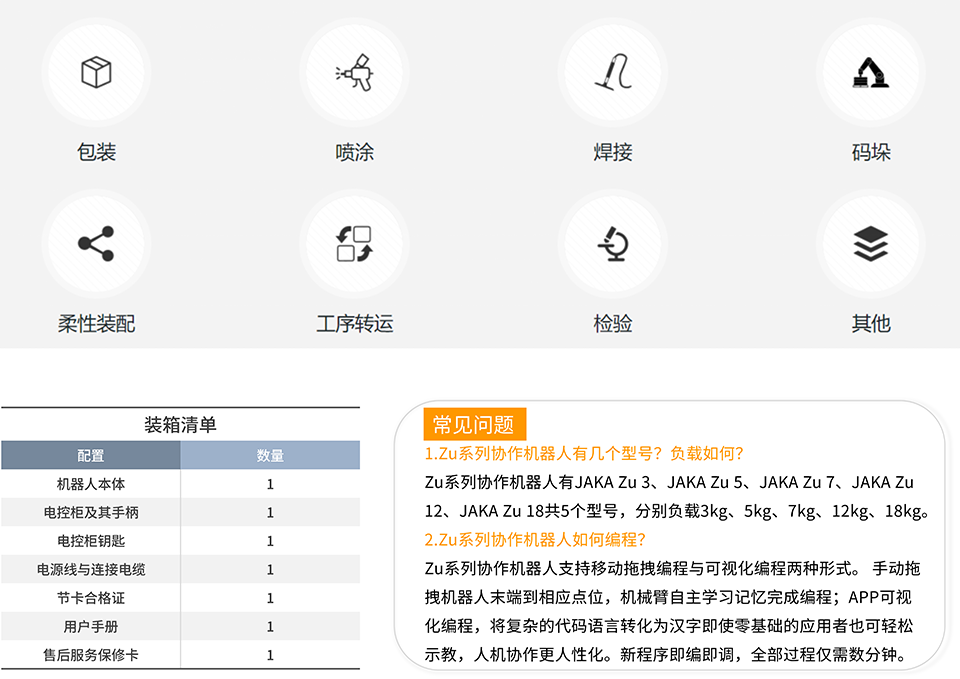
Task: Open the 焊接 welding icon
Action: (x=613, y=72)
